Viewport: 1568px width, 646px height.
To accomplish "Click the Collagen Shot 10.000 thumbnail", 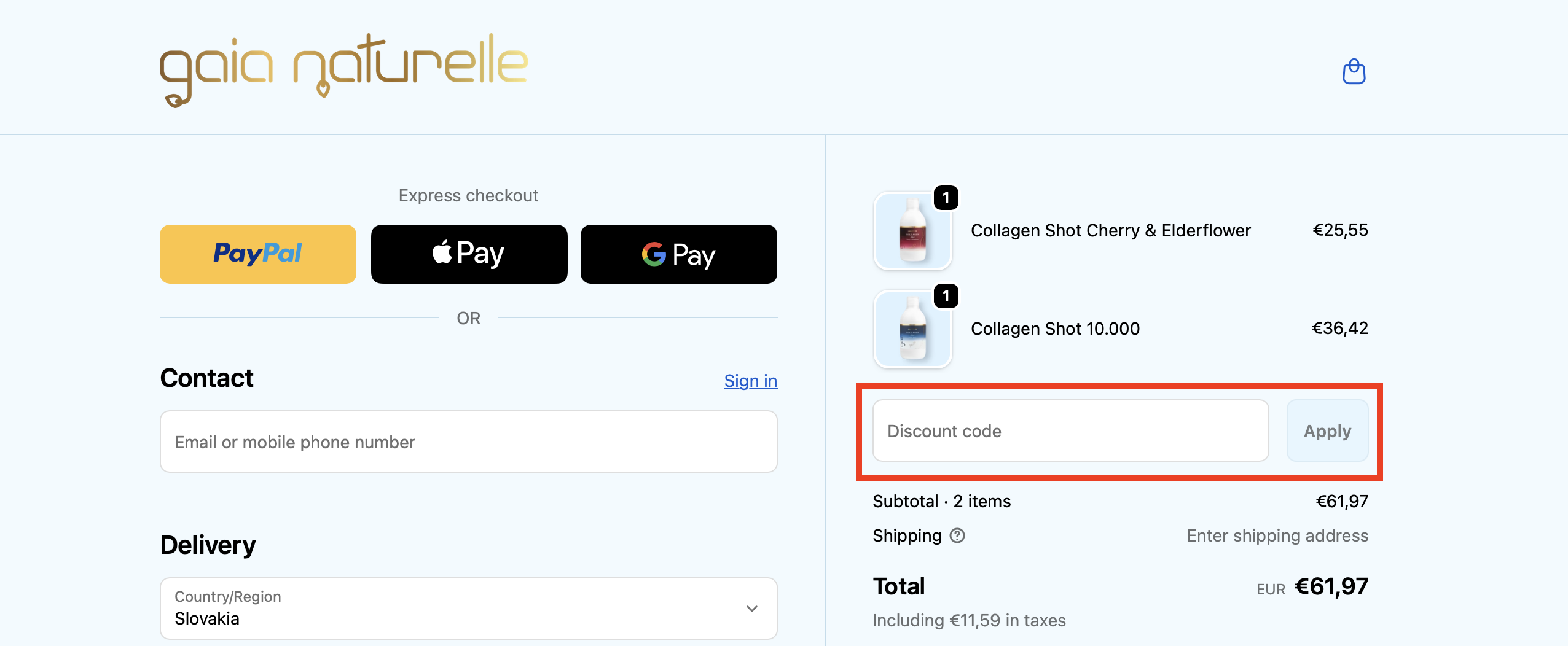I will click(912, 330).
